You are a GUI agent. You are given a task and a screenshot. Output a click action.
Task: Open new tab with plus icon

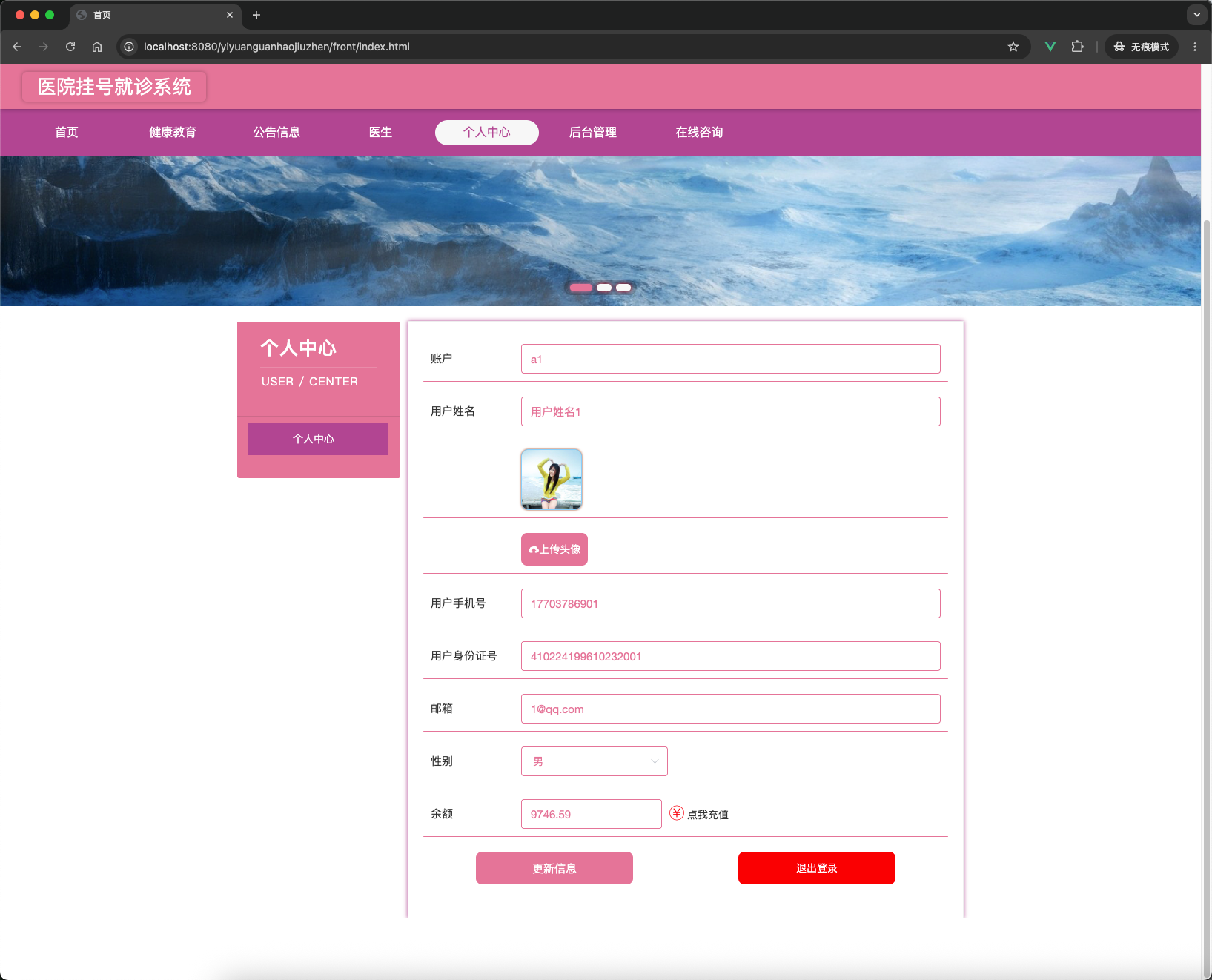[x=256, y=15]
